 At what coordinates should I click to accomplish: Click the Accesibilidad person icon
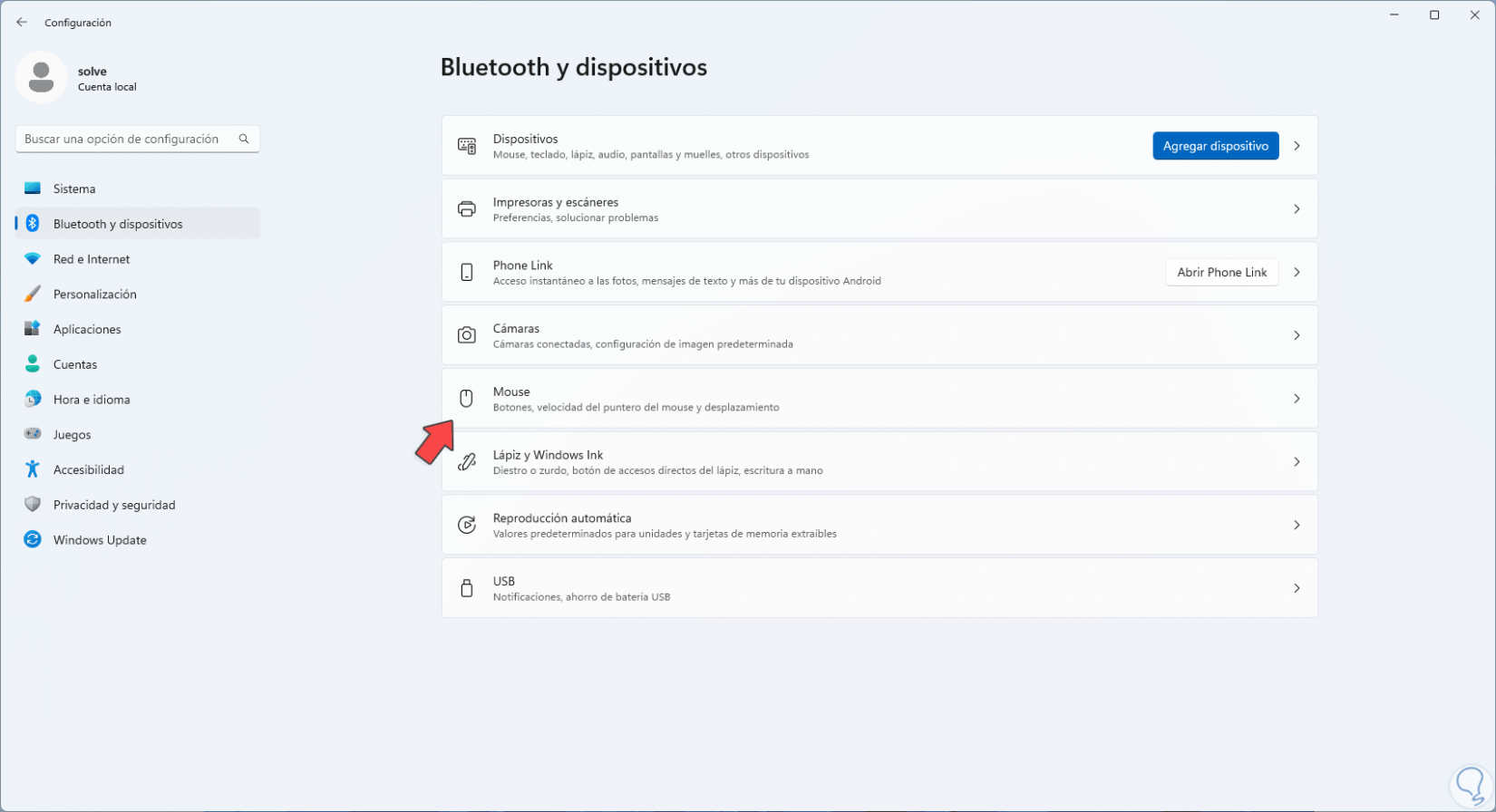click(x=33, y=469)
